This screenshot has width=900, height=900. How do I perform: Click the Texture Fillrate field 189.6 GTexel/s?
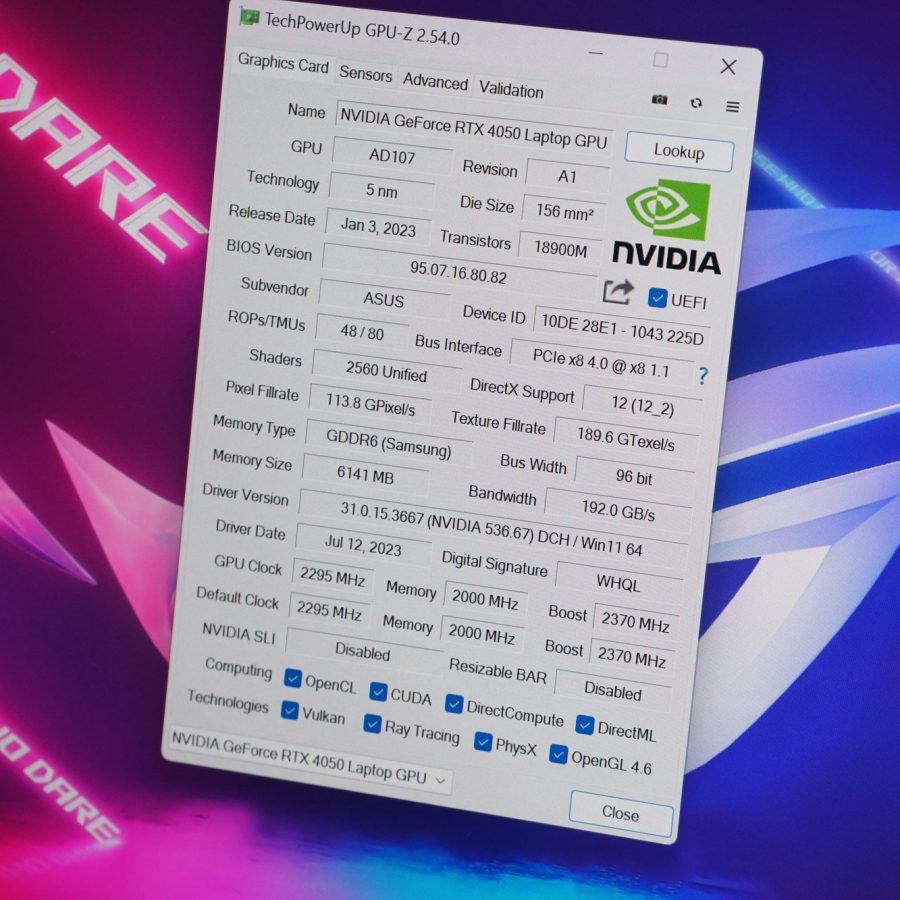pyautogui.click(x=626, y=439)
